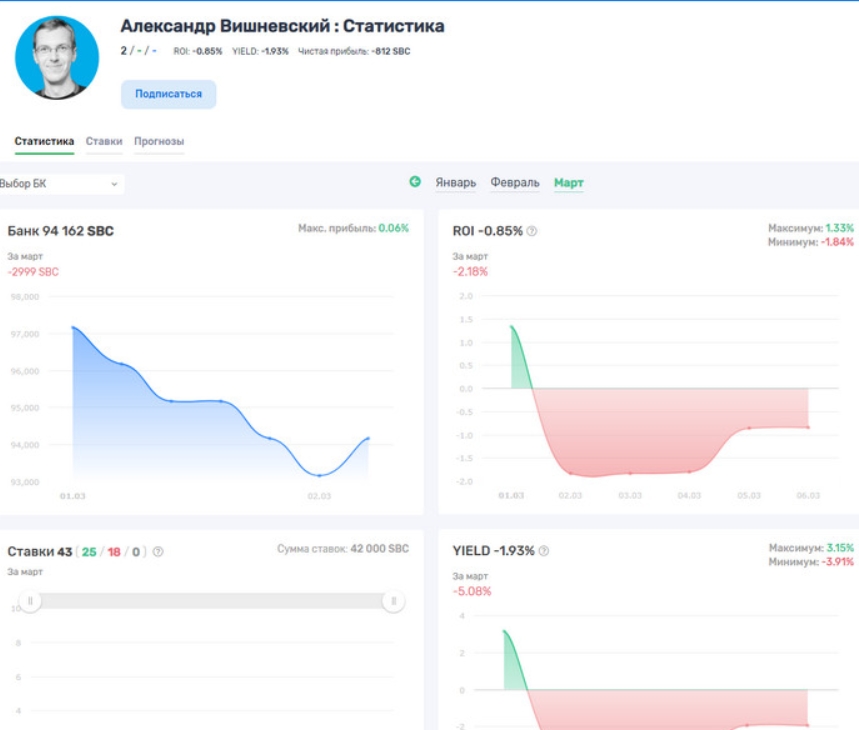Open the Статистика tab
859x730 pixels.
44,141
